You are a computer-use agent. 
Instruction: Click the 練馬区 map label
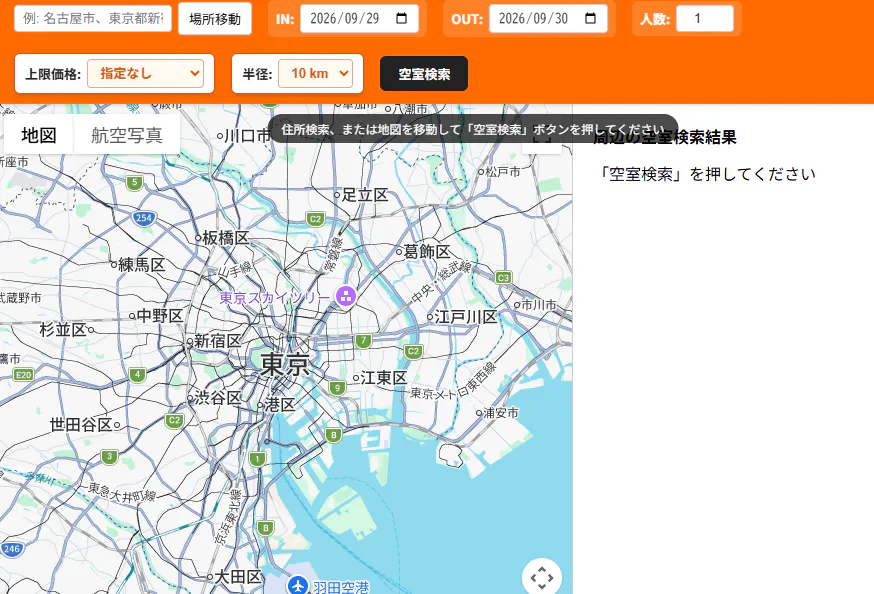point(142,264)
